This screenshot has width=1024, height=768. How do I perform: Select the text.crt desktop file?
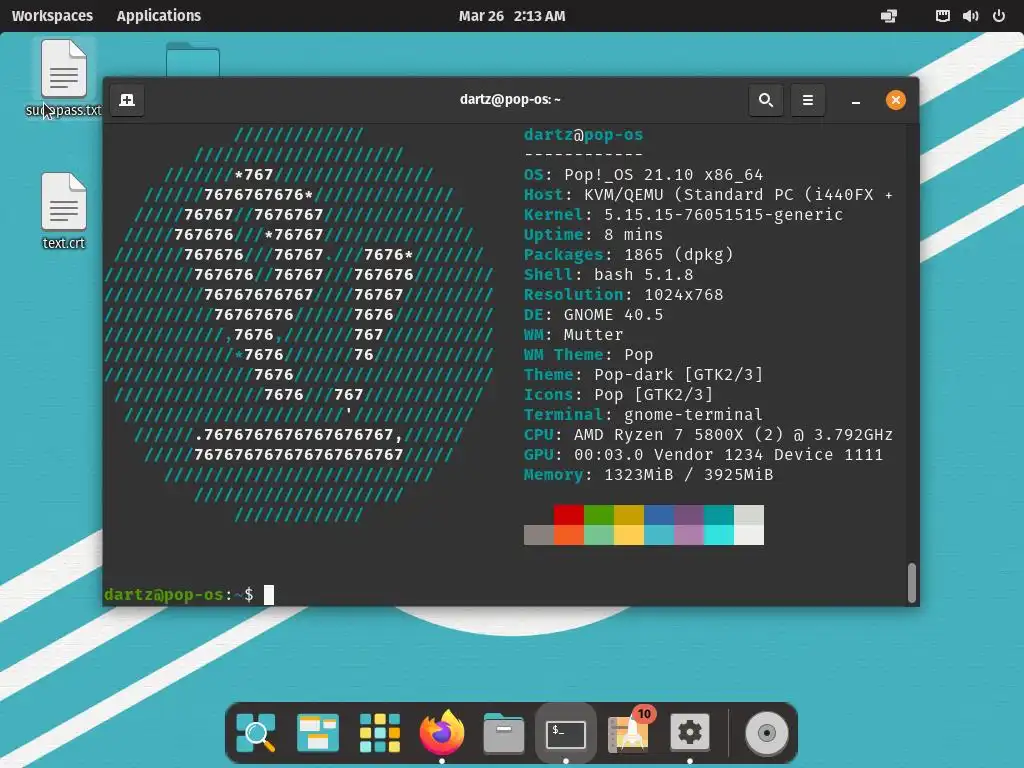(x=63, y=211)
